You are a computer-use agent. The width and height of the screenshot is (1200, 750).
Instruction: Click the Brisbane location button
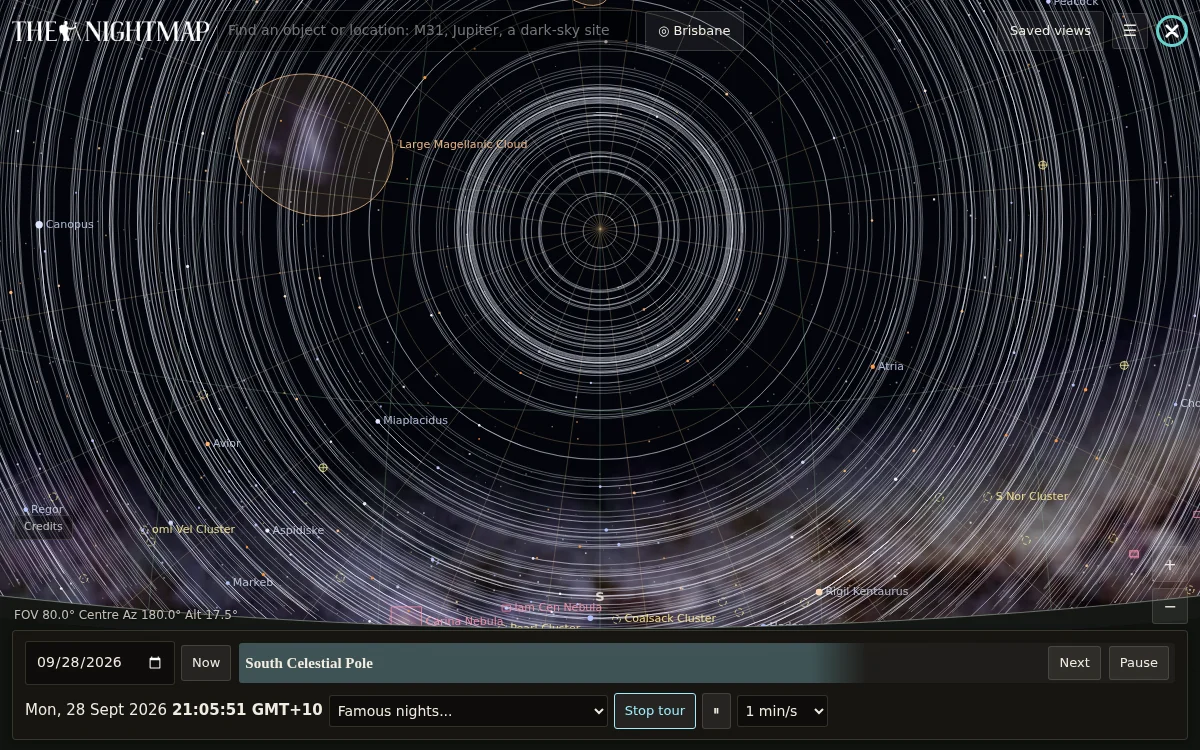tap(694, 31)
